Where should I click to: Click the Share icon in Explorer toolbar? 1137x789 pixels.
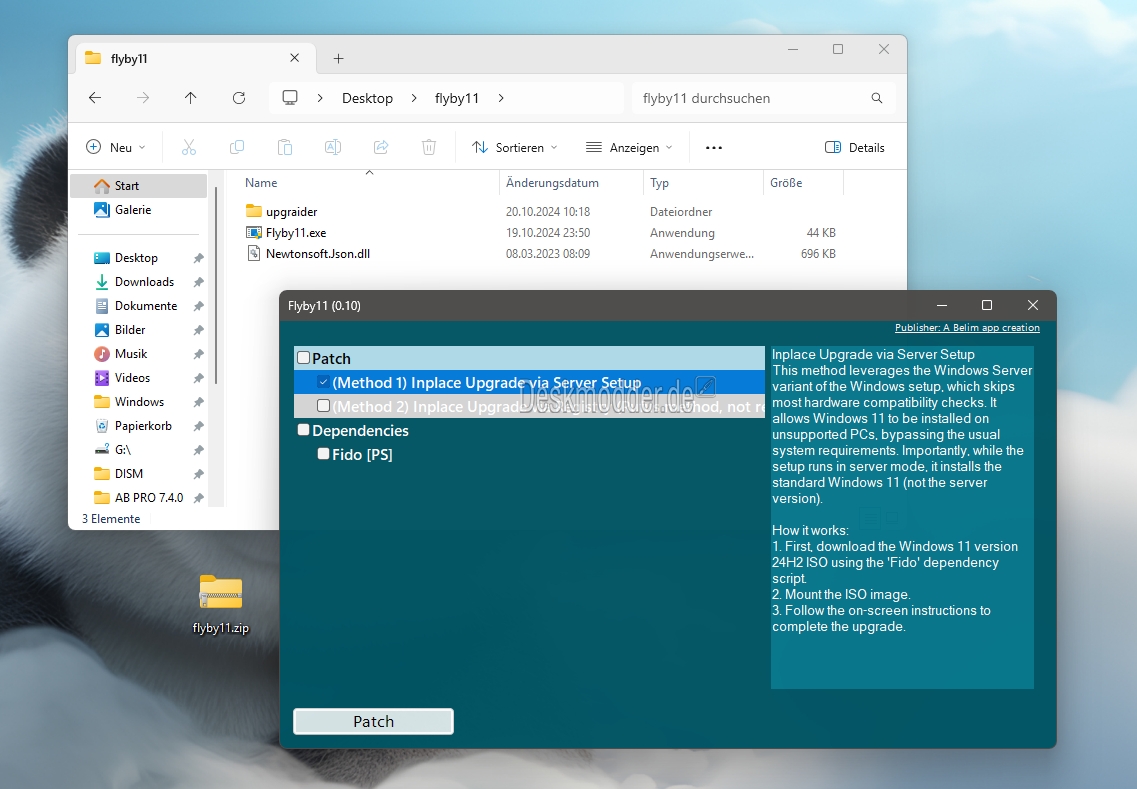[x=381, y=147]
